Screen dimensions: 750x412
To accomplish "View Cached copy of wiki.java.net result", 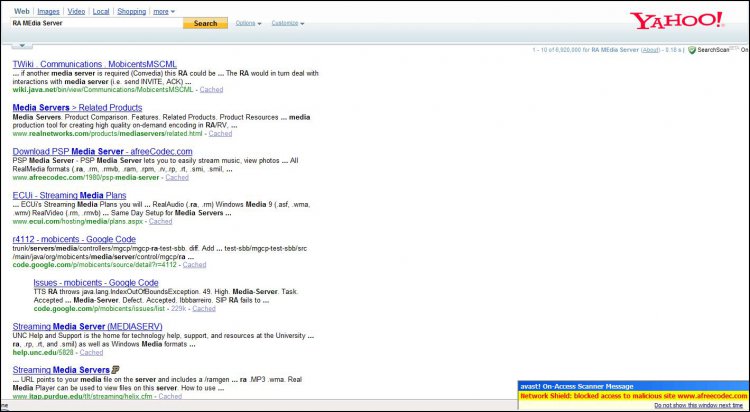I will [211, 89].
